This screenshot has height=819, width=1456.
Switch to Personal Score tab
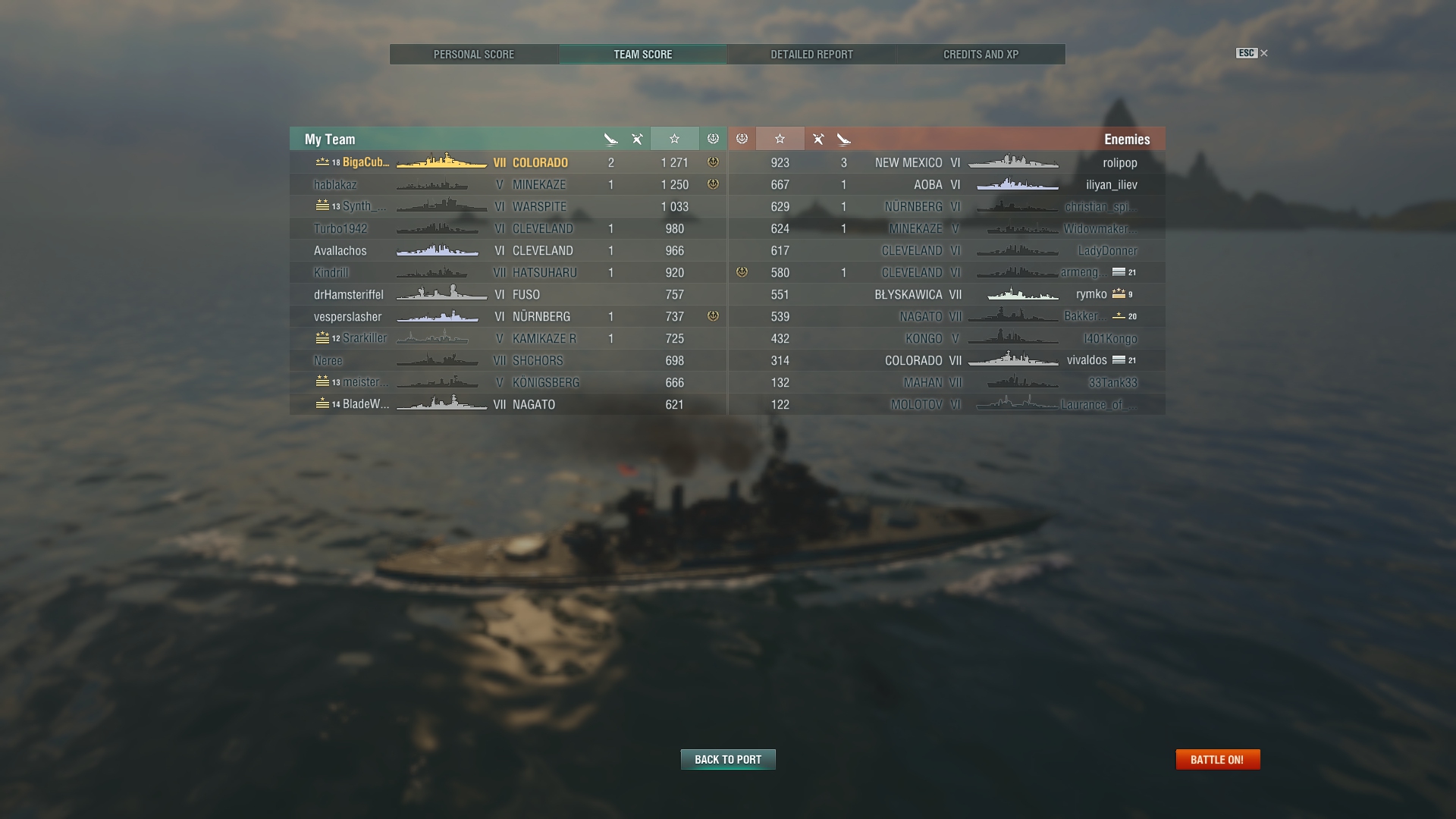[x=474, y=55]
